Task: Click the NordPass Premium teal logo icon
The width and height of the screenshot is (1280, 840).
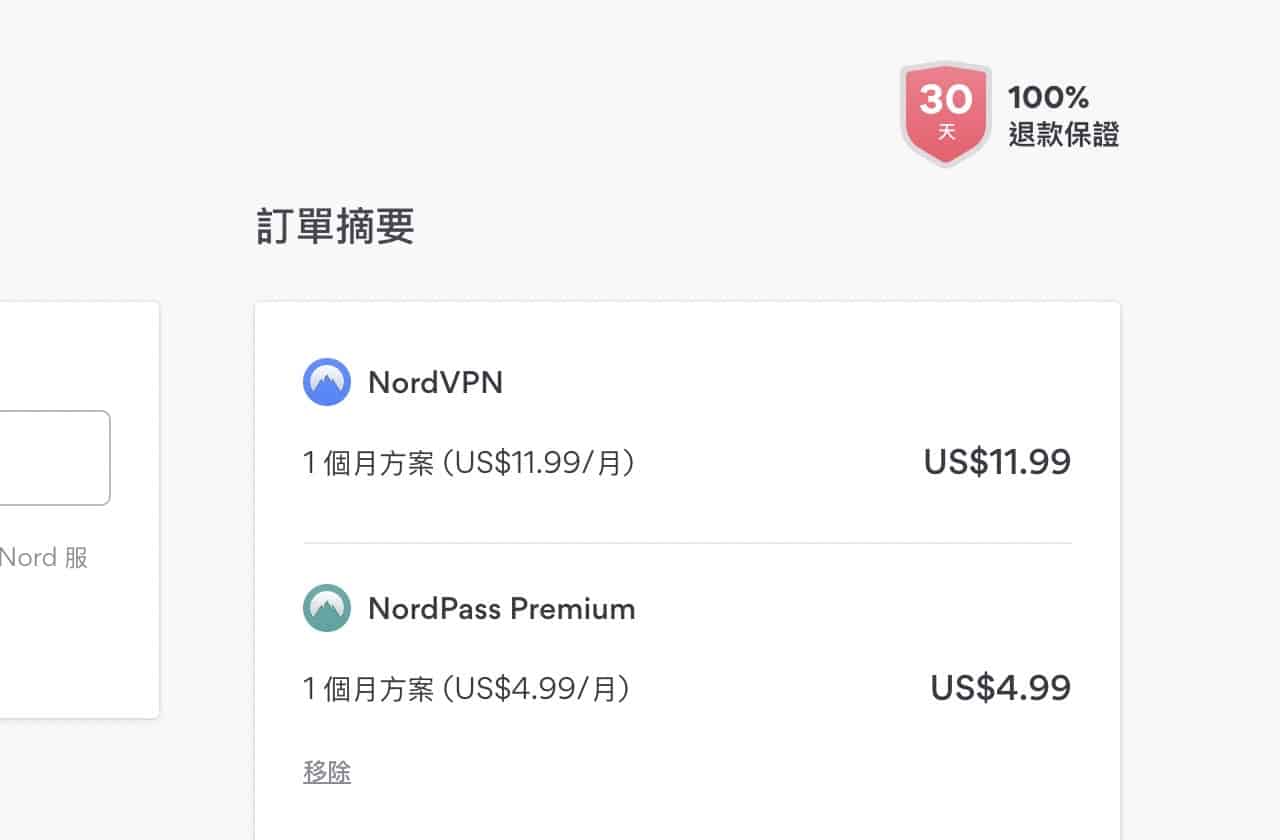Action: pyautogui.click(x=327, y=608)
